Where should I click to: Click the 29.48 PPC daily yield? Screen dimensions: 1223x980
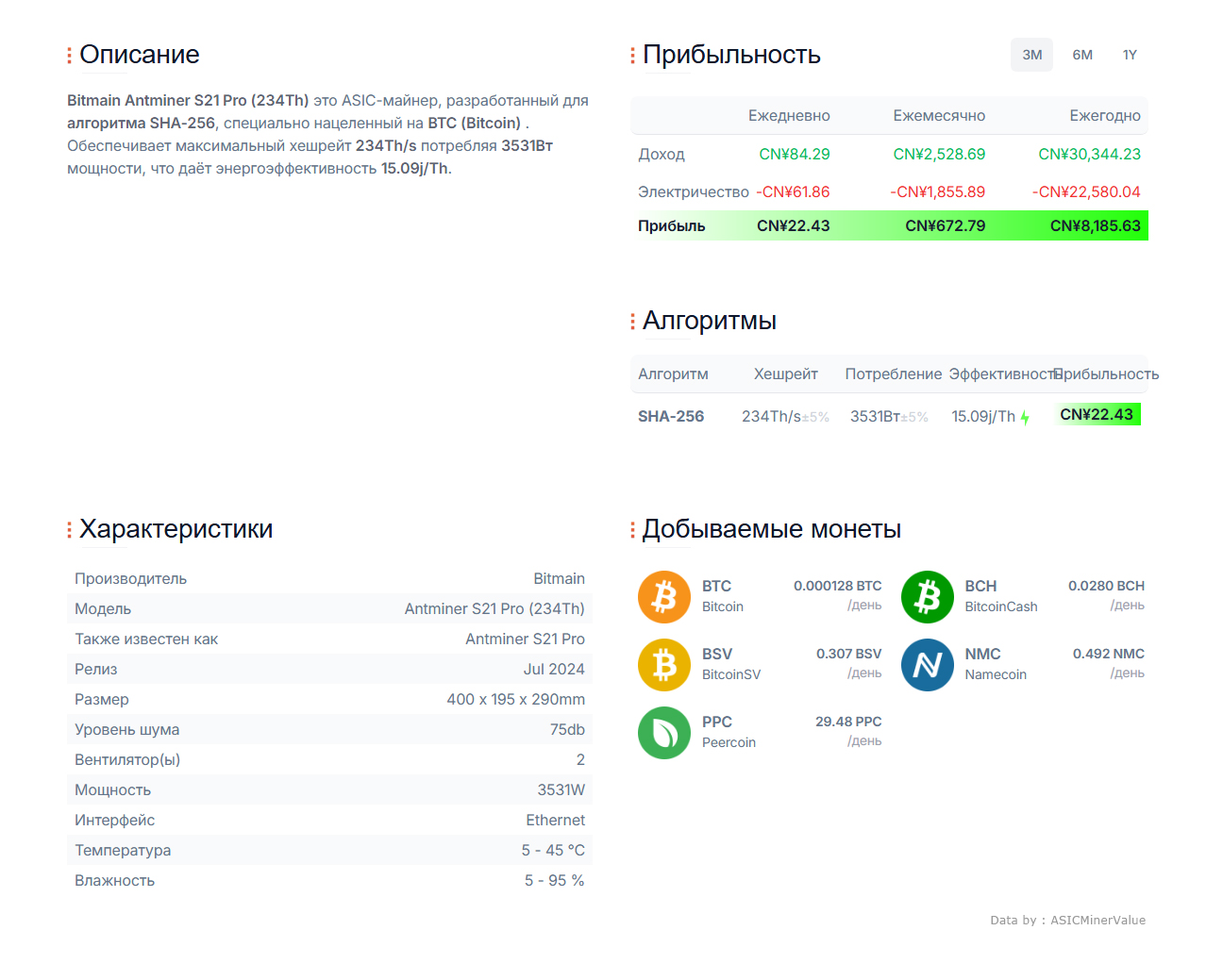coord(848,722)
